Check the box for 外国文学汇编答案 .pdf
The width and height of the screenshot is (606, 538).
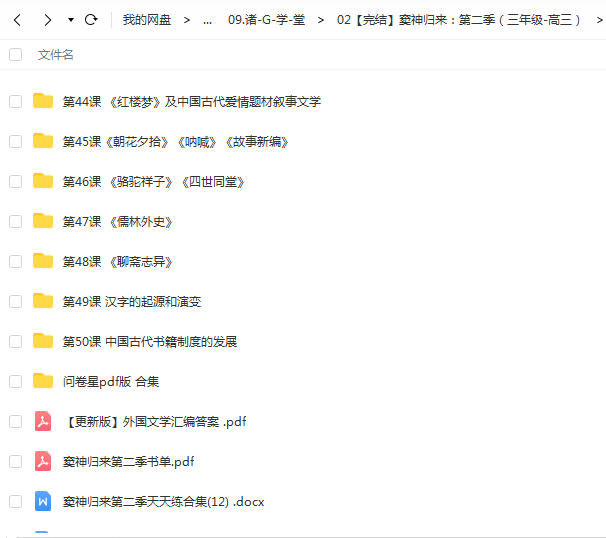click(15, 421)
